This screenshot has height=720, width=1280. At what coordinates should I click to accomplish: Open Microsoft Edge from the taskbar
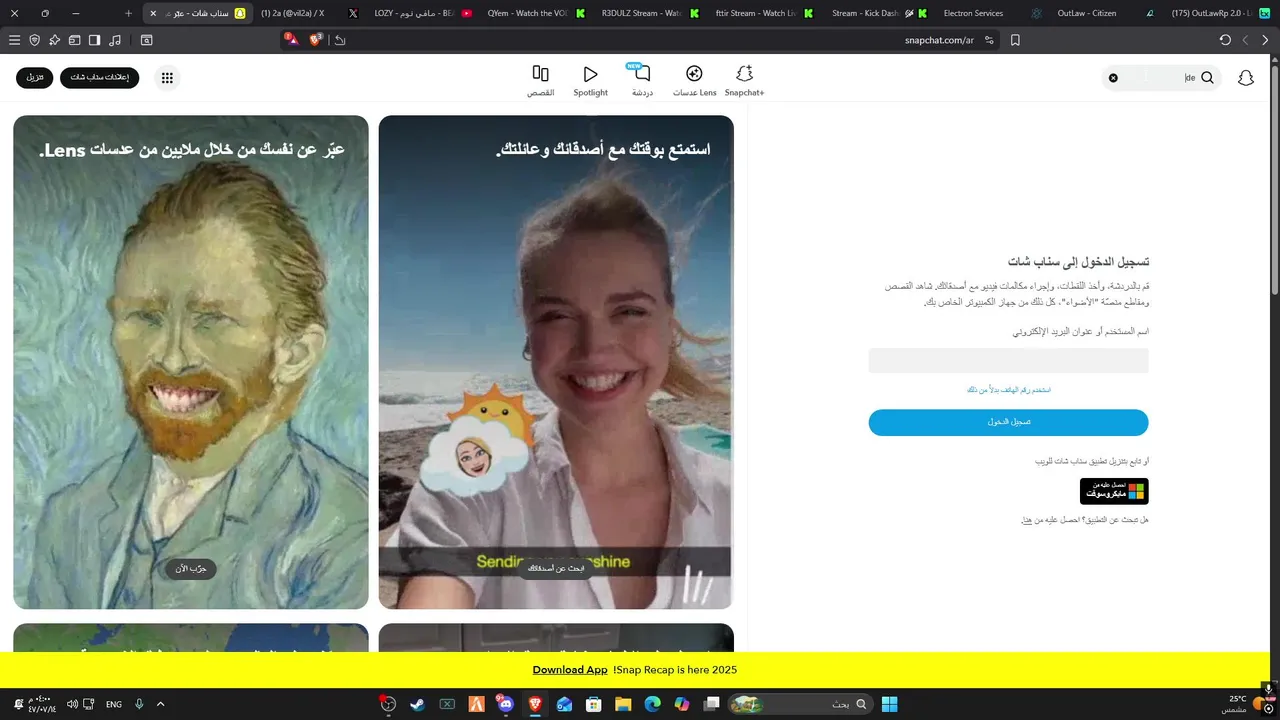click(x=652, y=704)
